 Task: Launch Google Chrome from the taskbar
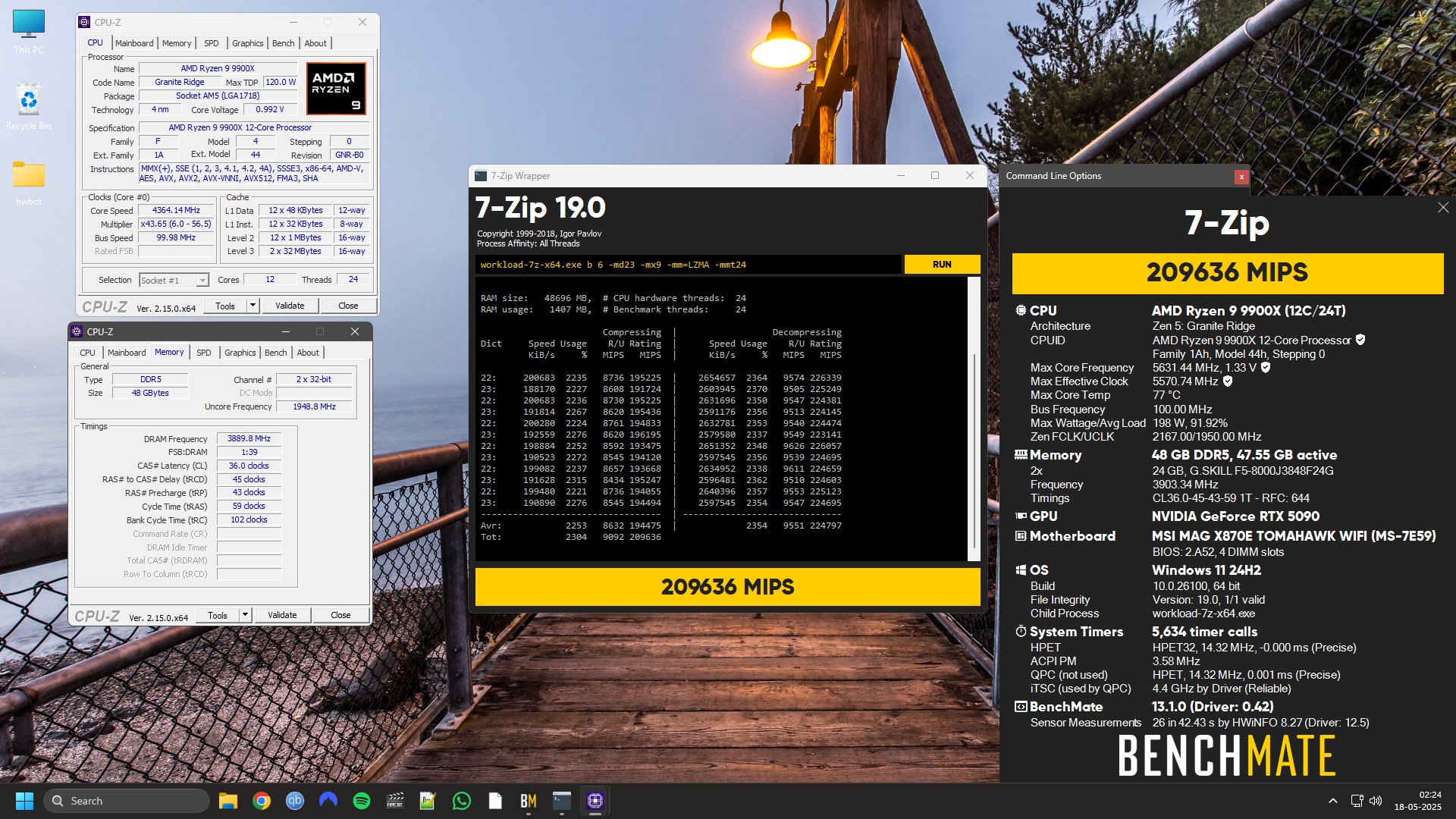click(x=262, y=801)
